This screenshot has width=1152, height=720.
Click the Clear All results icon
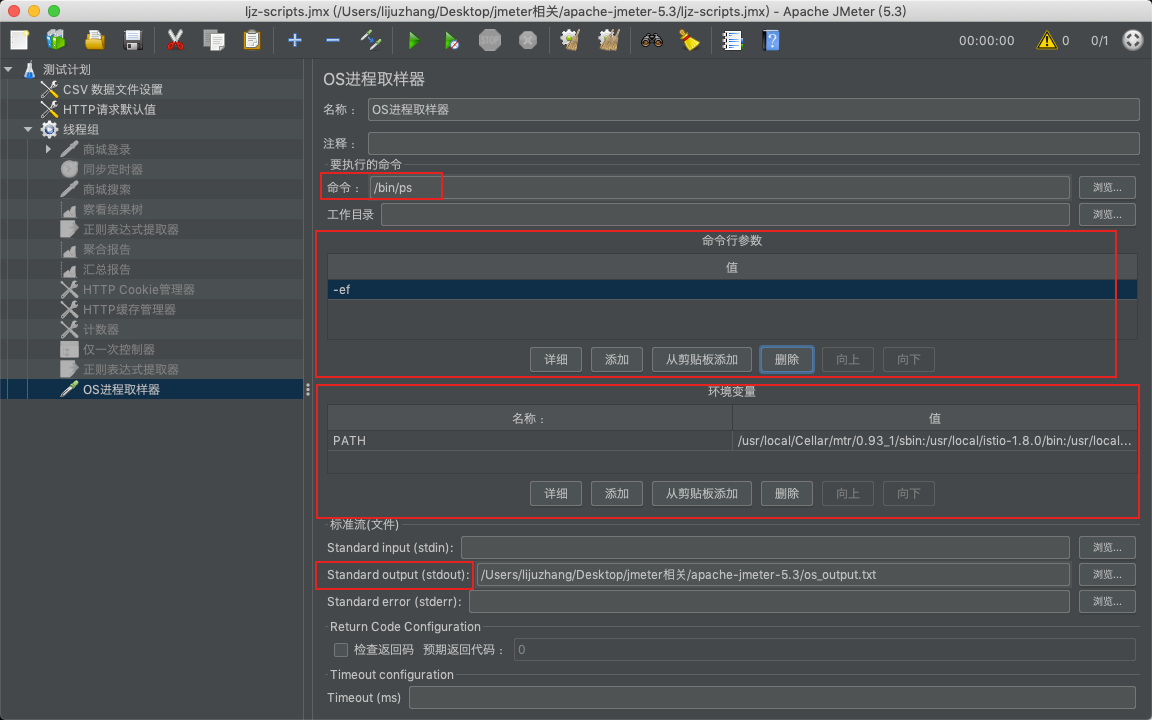pos(609,40)
